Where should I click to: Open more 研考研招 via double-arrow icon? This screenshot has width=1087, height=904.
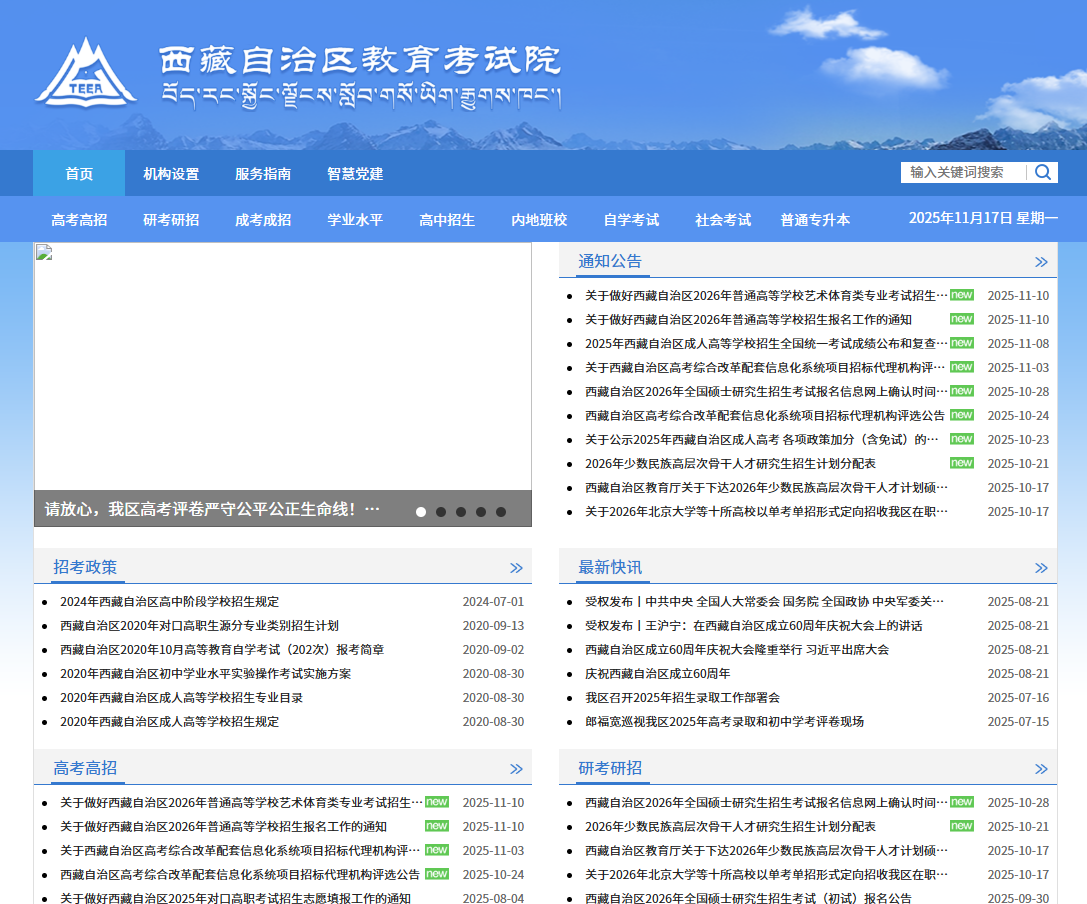tap(1041, 769)
